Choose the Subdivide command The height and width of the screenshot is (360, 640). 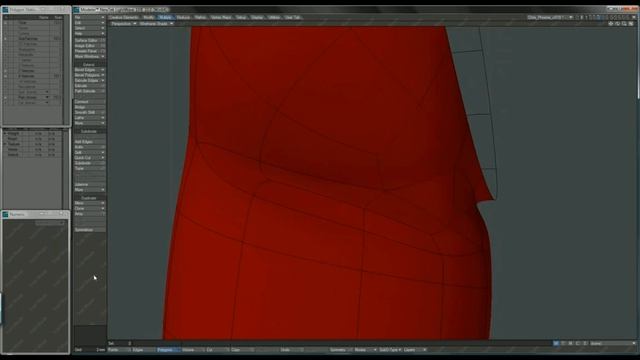click(x=89, y=163)
